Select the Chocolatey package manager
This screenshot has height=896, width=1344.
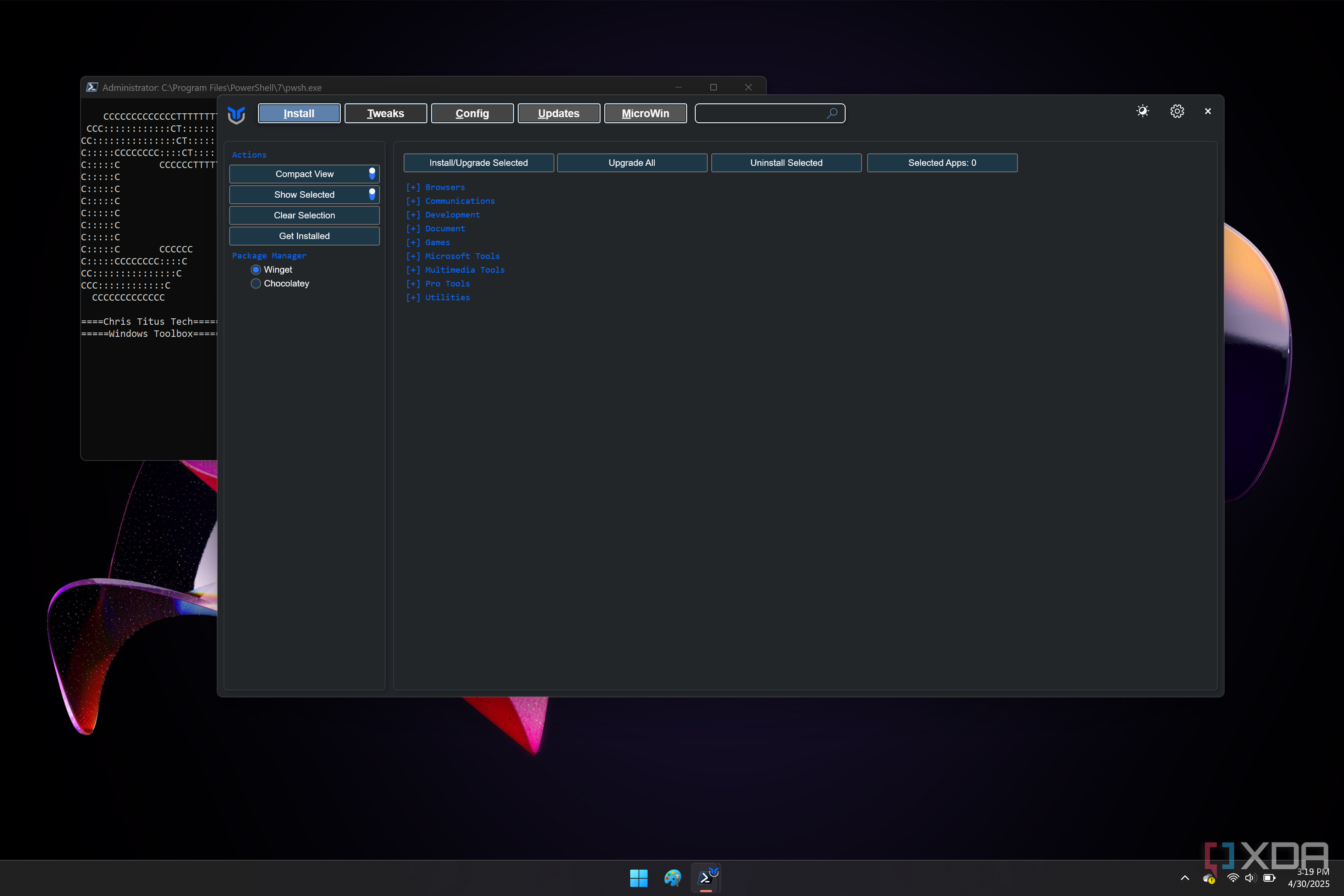280,283
